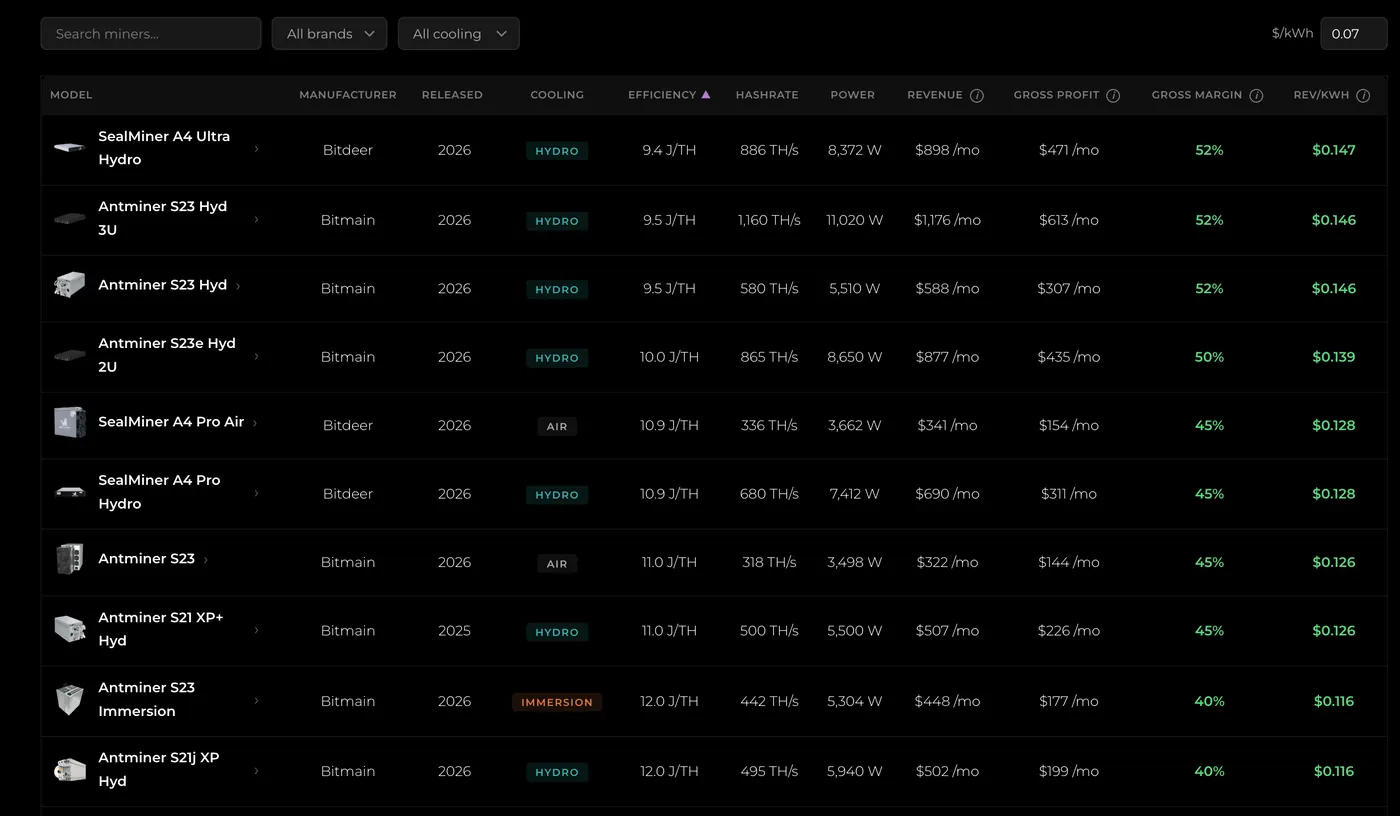Click the 1,160 TH/s hashrate value
This screenshot has width=1400, height=816.
pyautogui.click(x=769, y=220)
